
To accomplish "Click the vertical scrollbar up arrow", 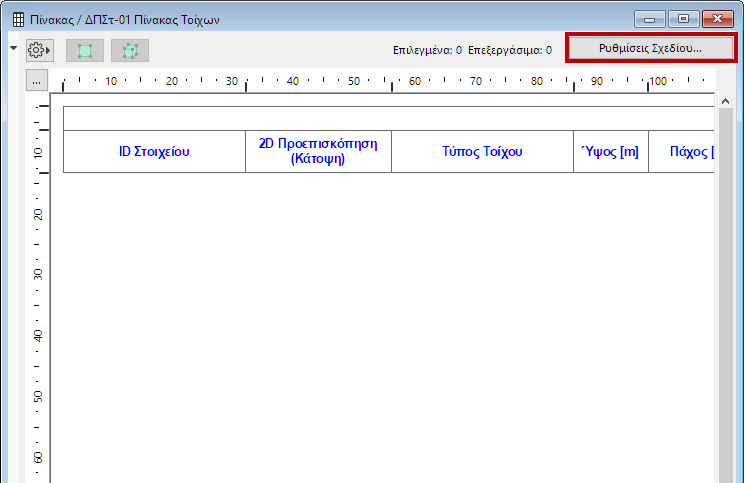I will [725, 101].
